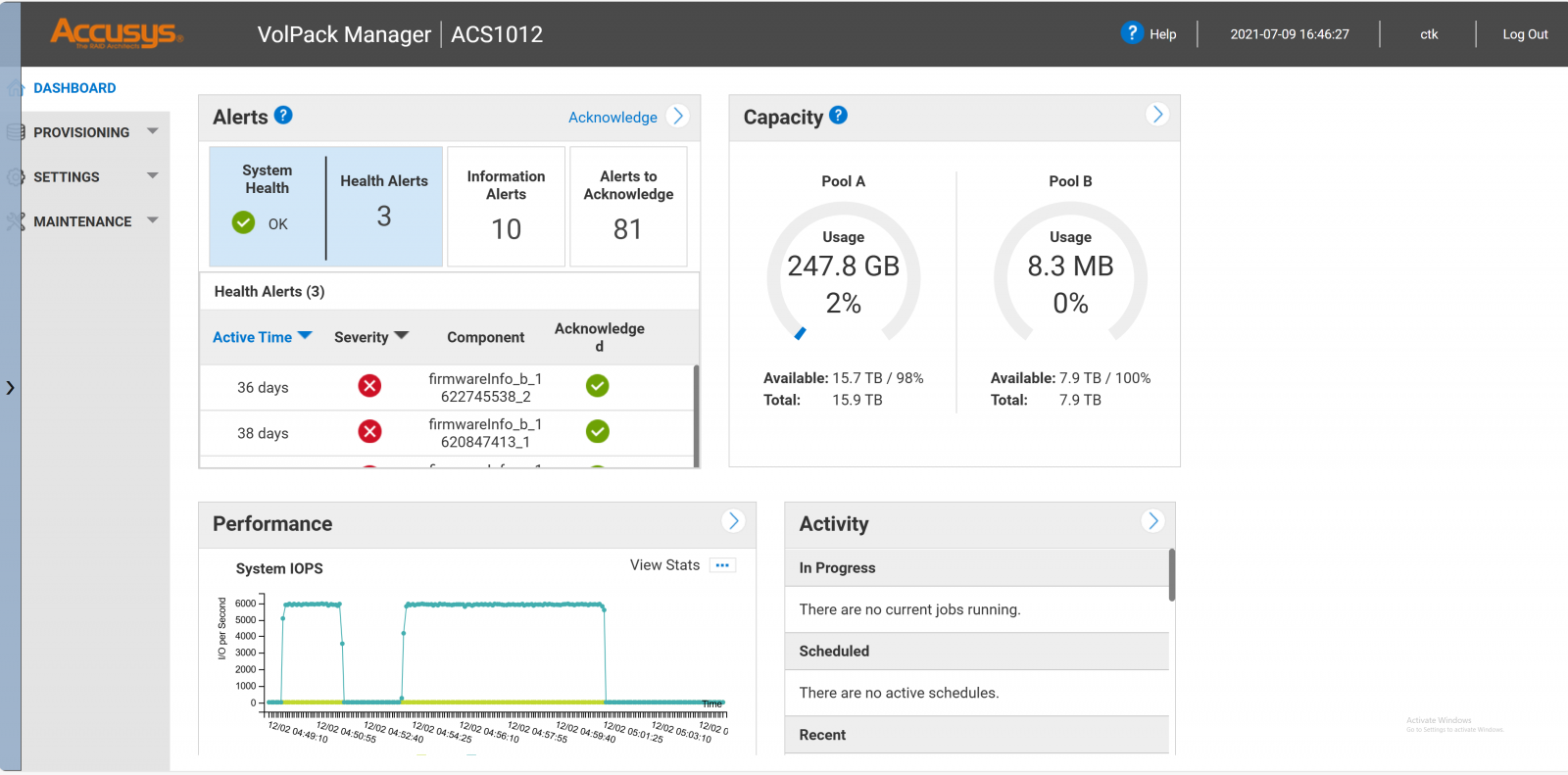Click the blue Help question mark icon
Image resolution: width=1568 pixels, height=775 pixels.
point(1132,33)
